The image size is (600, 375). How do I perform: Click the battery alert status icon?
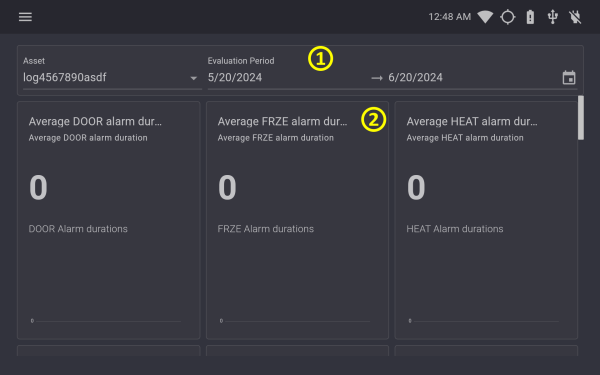click(530, 17)
